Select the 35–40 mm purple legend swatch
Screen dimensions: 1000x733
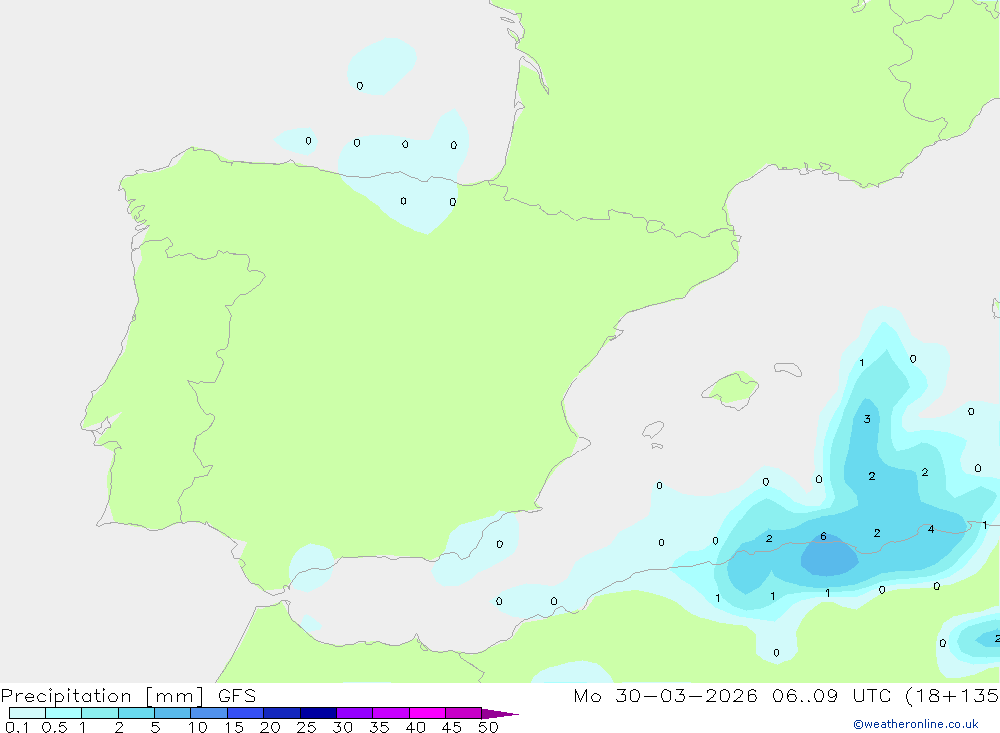pyautogui.click(x=390, y=713)
